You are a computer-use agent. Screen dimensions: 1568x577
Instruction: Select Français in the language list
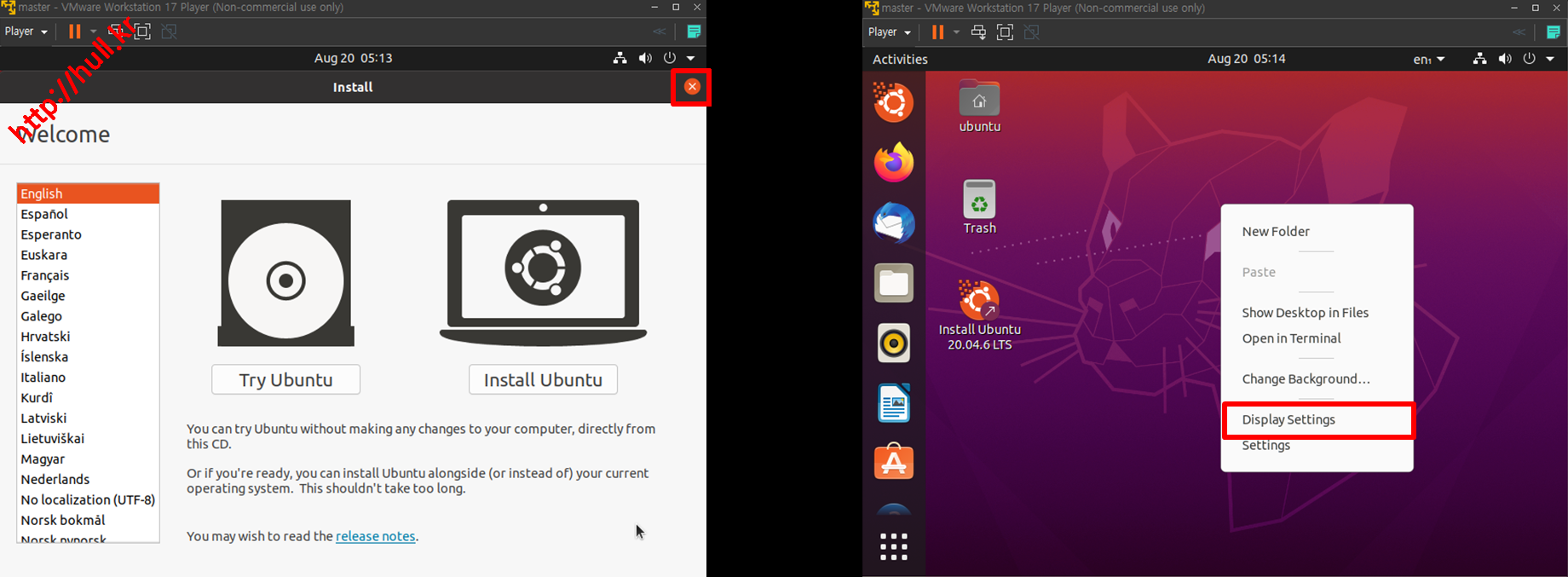coord(88,275)
